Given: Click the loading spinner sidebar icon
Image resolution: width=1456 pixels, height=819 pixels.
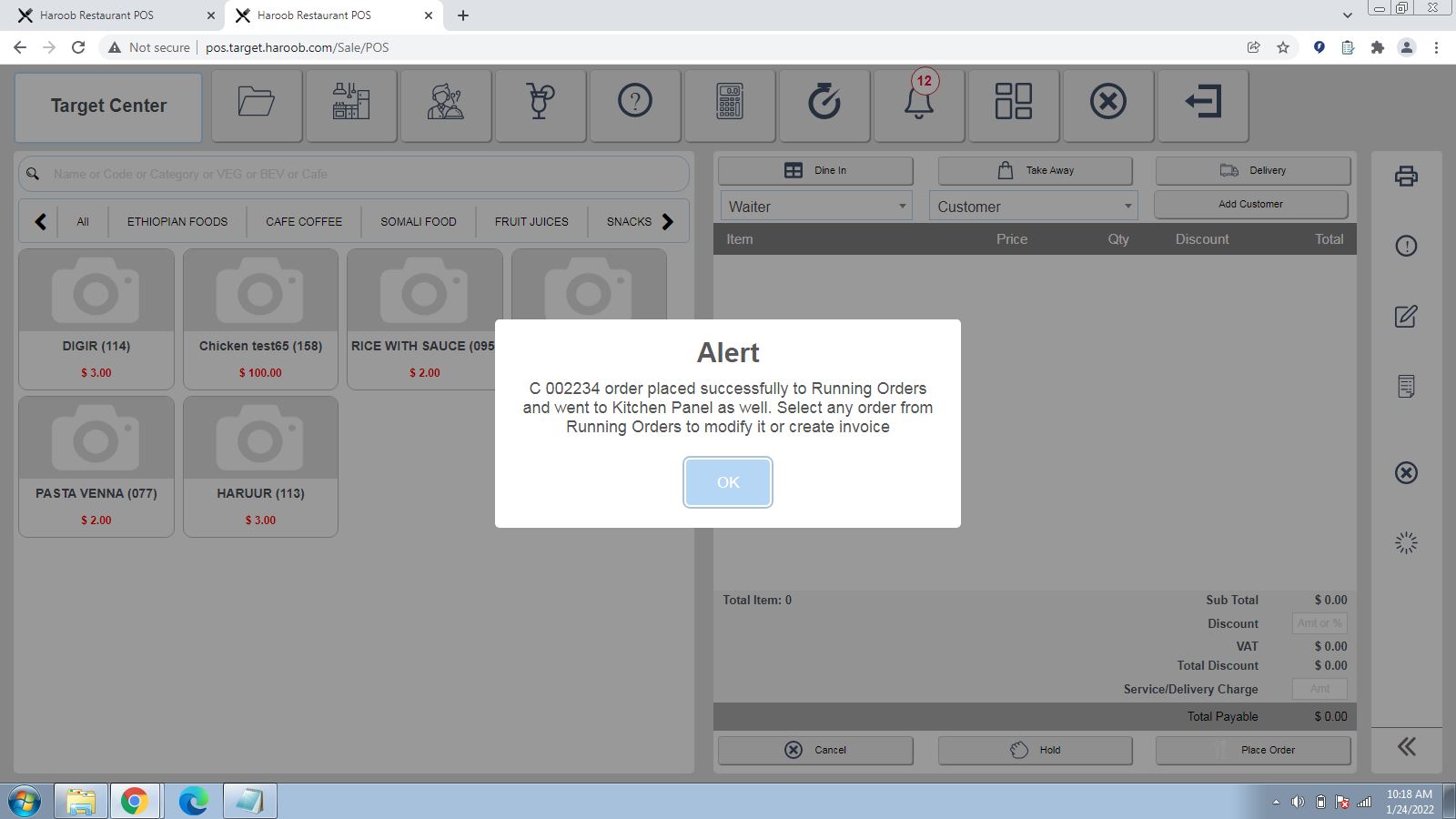Looking at the screenshot, I should [x=1406, y=543].
